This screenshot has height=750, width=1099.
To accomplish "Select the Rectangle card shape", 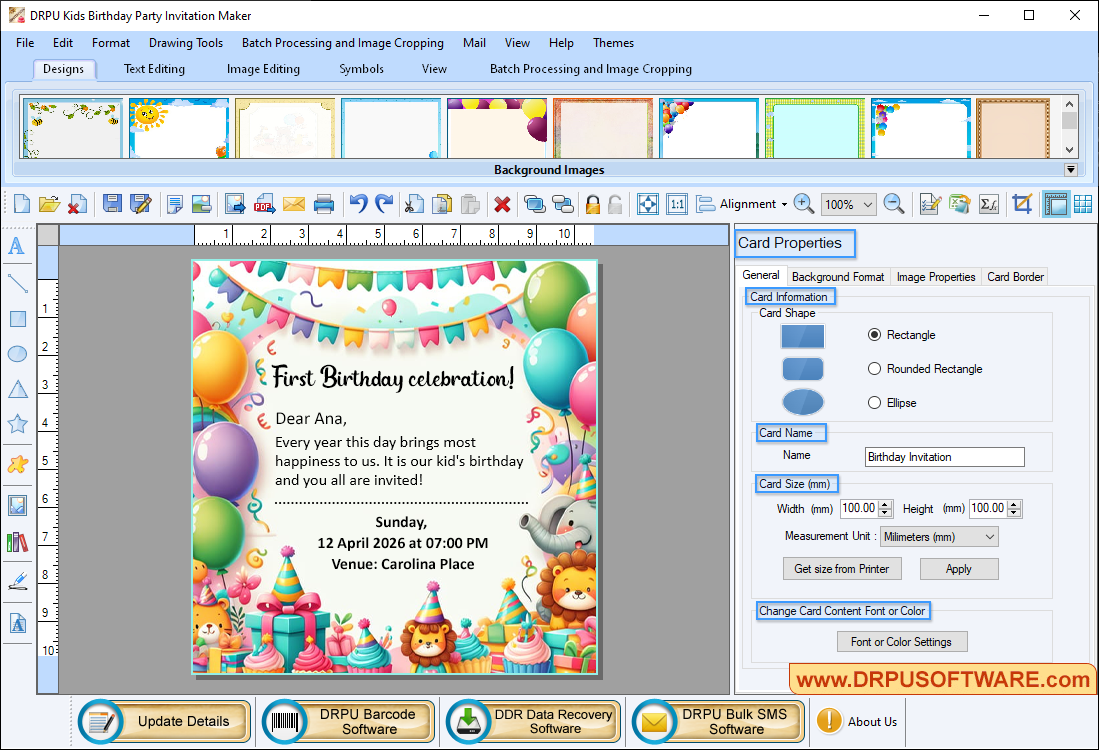I will pyautogui.click(x=875, y=335).
